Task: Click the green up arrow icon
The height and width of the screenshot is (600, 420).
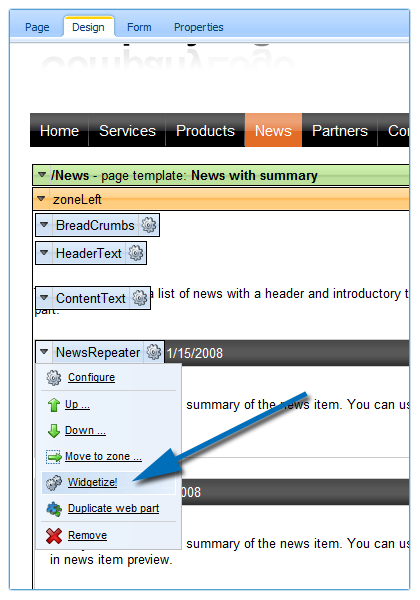Action: pyautogui.click(x=54, y=405)
